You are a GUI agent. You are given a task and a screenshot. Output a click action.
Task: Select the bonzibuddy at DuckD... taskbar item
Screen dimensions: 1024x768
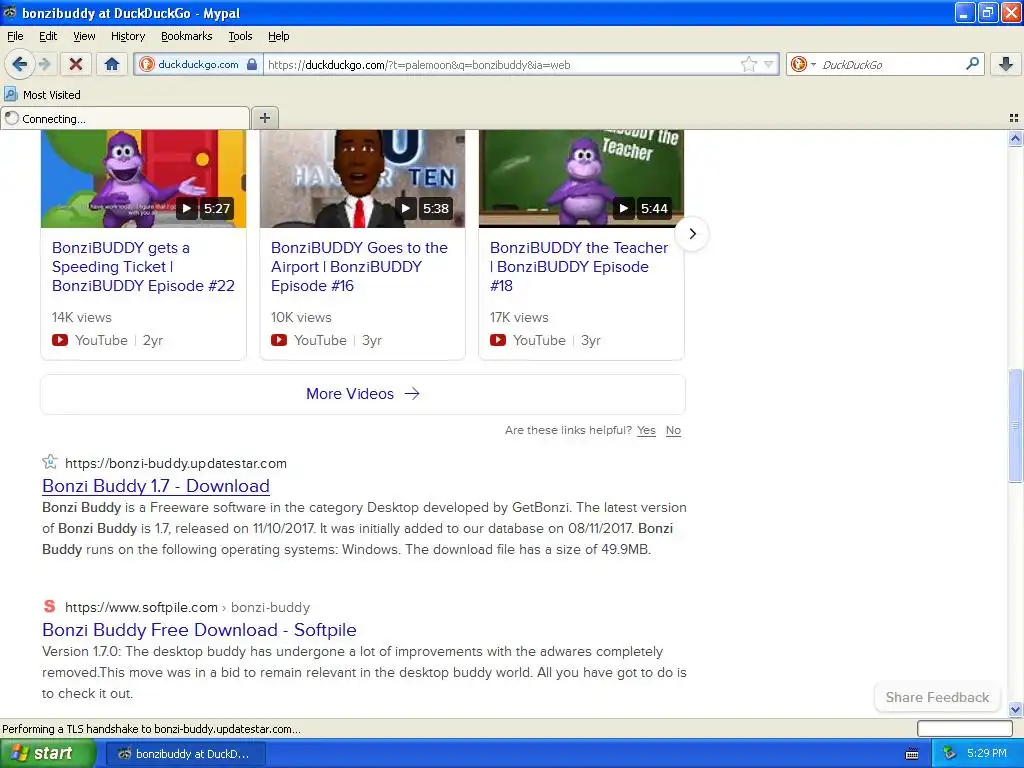point(185,754)
